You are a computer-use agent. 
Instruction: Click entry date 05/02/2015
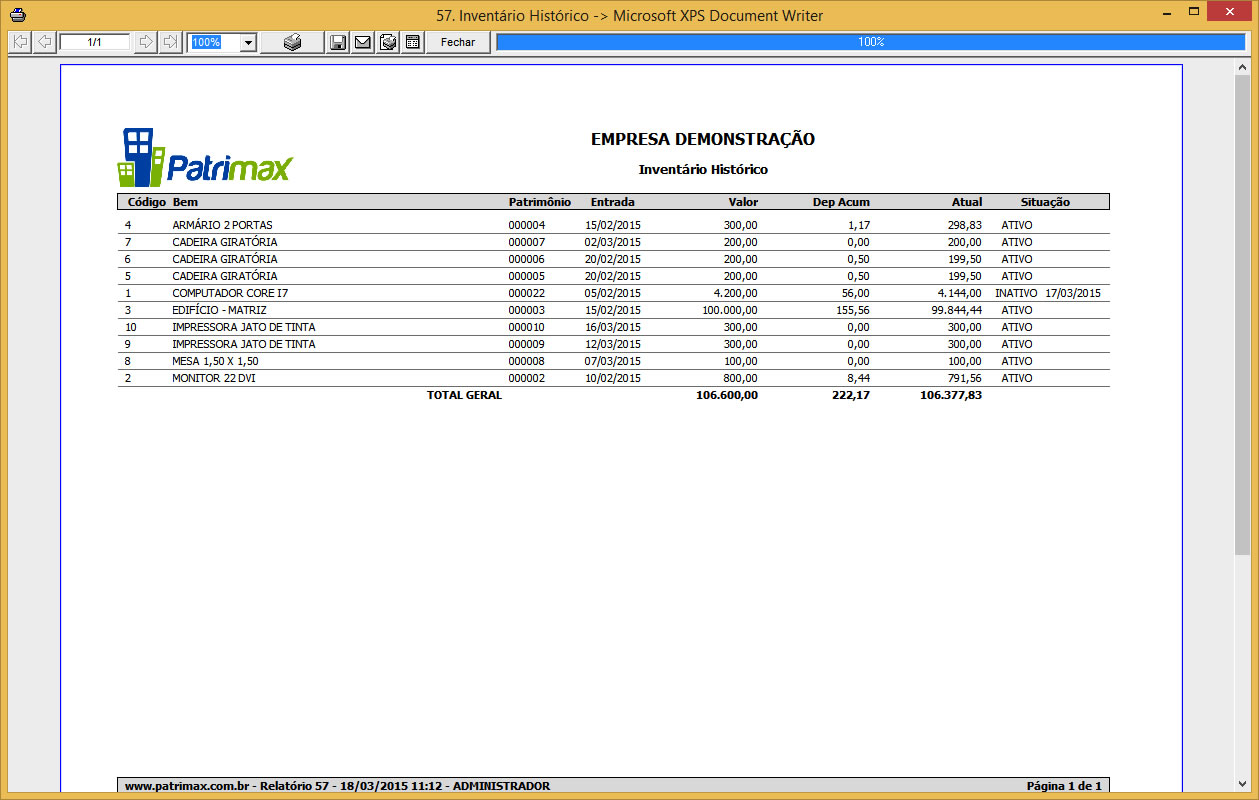(x=613, y=293)
